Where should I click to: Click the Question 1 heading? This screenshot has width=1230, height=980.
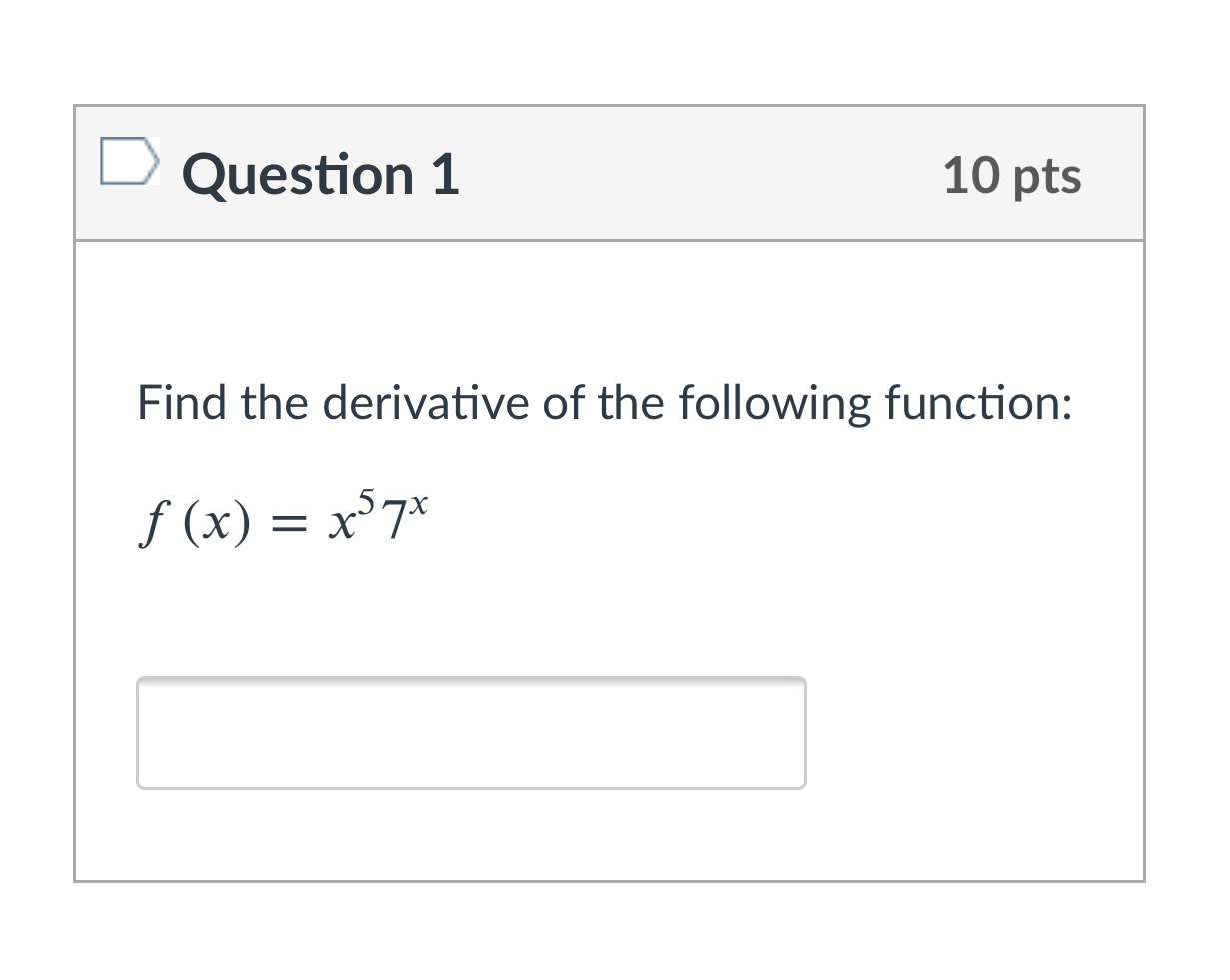[x=320, y=174]
